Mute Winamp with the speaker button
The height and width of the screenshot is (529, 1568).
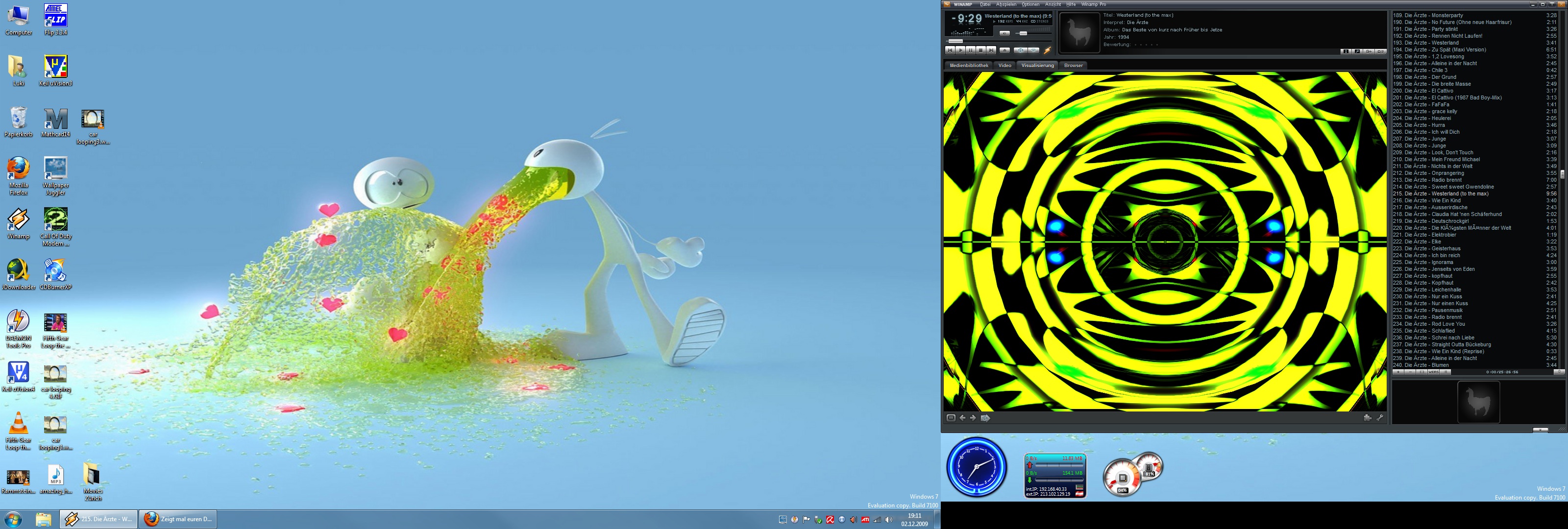point(1005,33)
